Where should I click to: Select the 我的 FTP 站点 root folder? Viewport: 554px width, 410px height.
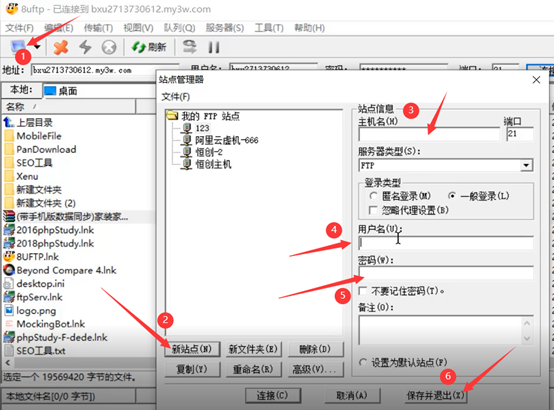click(x=210, y=116)
